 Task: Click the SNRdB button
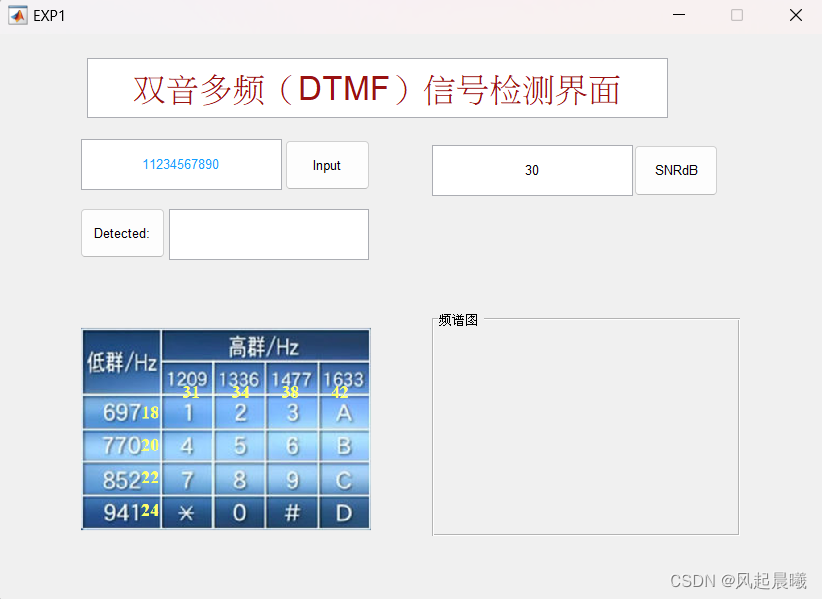click(x=675, y=170)
